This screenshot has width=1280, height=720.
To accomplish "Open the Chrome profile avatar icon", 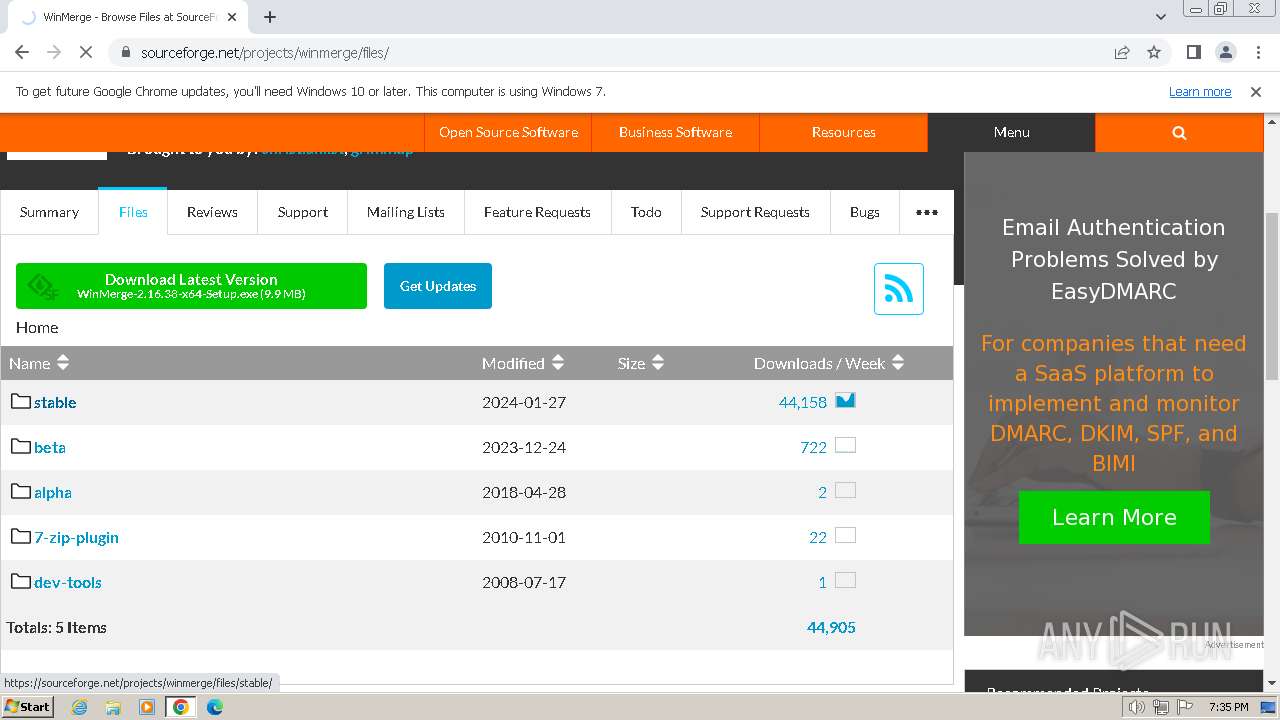I will point(1225,53).
